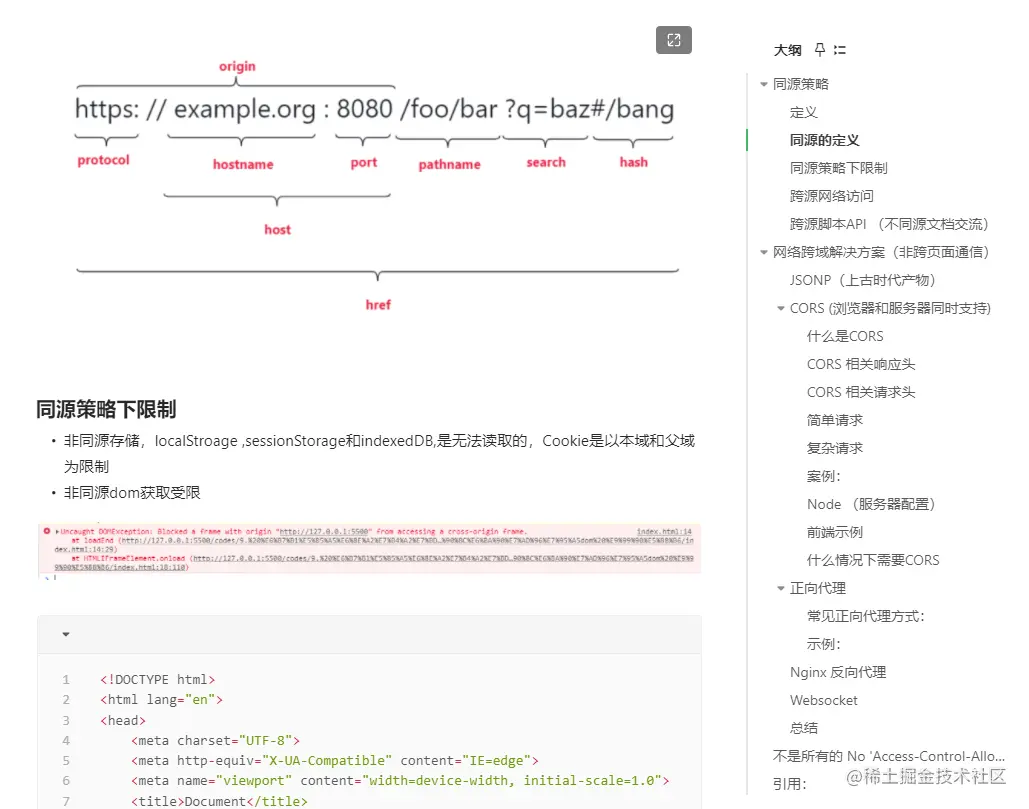Collapse the 同源策略 outline section
The image size is (1029, 809).
pos(763,84)
